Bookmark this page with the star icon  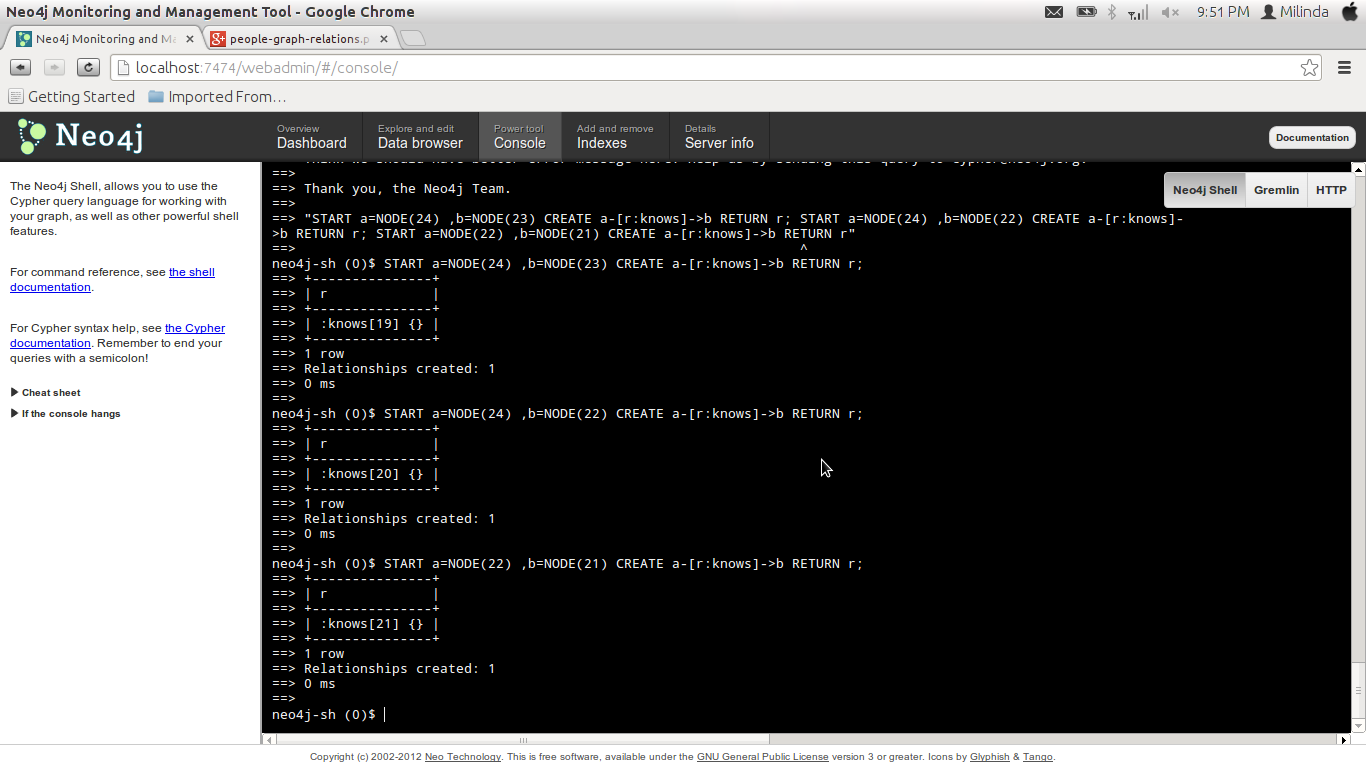pyautogui.click(x=1309, y=68)
